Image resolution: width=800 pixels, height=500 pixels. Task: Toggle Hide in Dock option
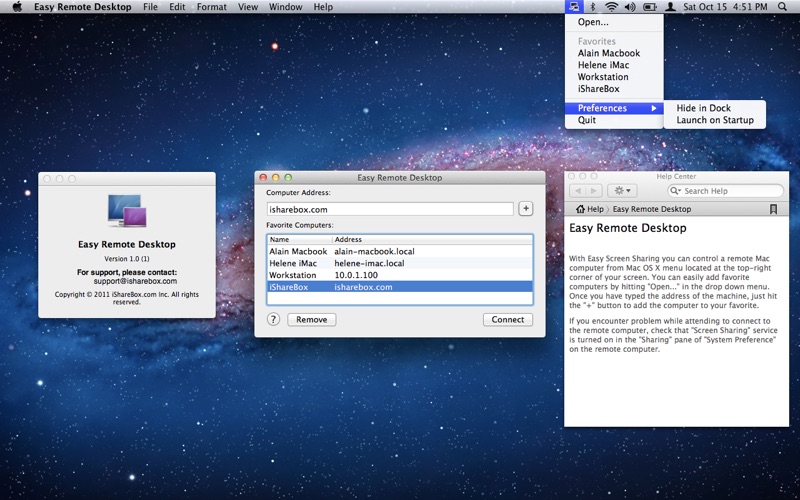[714, 108]
